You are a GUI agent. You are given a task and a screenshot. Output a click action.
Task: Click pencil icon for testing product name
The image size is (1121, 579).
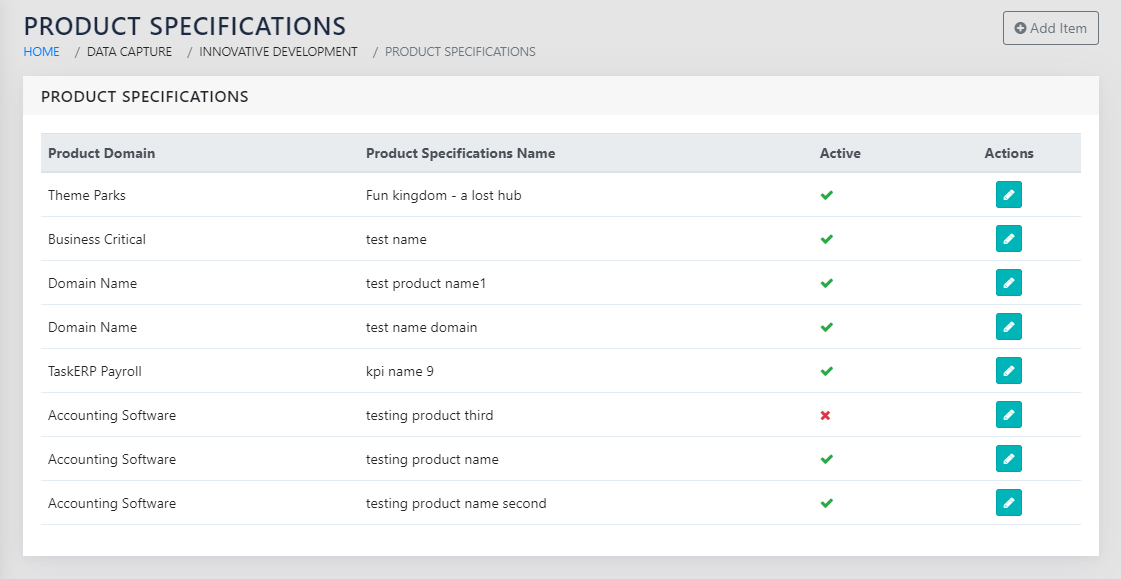coord(1008,459)
